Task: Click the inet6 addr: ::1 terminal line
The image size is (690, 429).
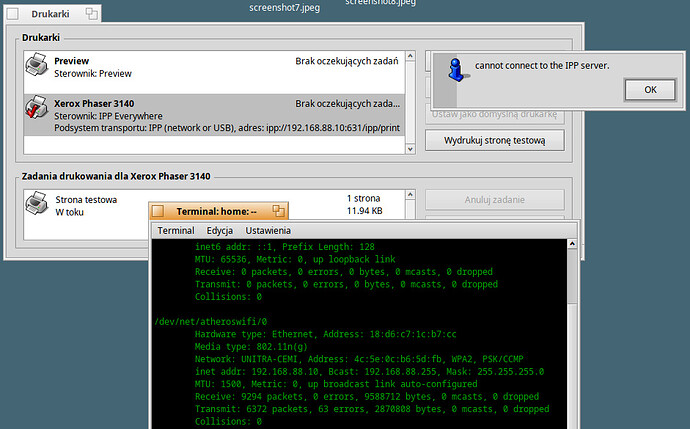Action: (285, 247)
